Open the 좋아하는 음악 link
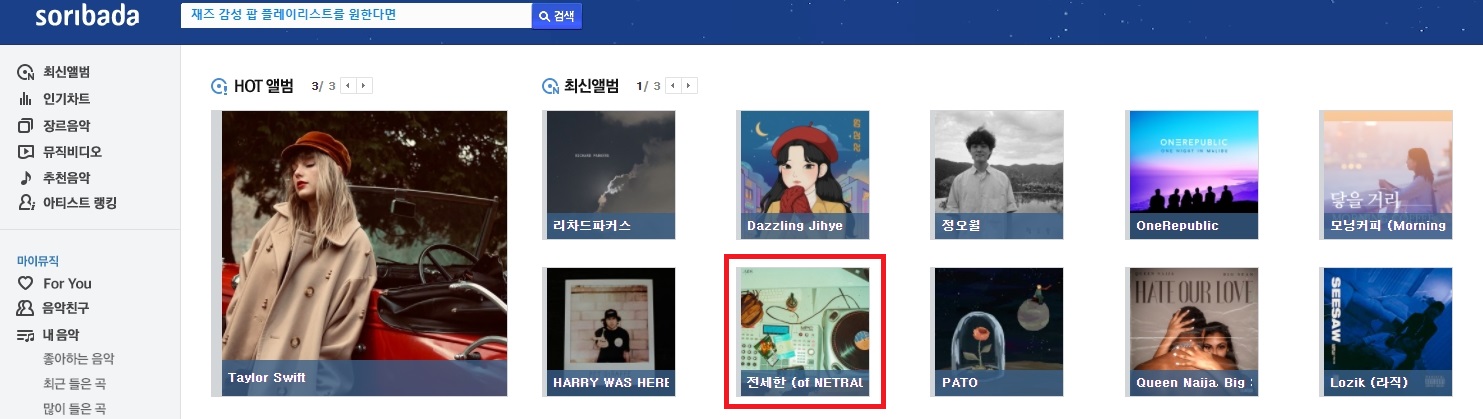 coord(79,359)
